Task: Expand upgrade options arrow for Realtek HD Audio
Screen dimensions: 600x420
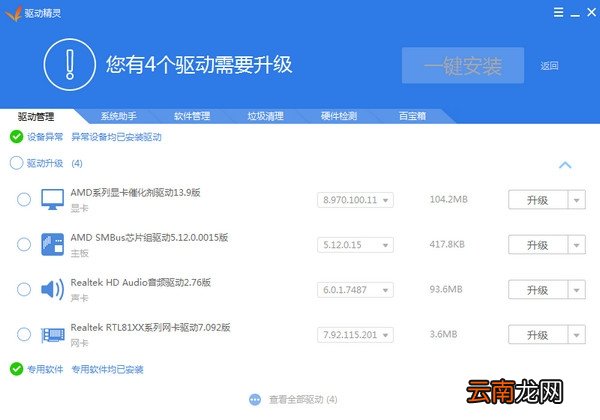Action: [577, 290]
